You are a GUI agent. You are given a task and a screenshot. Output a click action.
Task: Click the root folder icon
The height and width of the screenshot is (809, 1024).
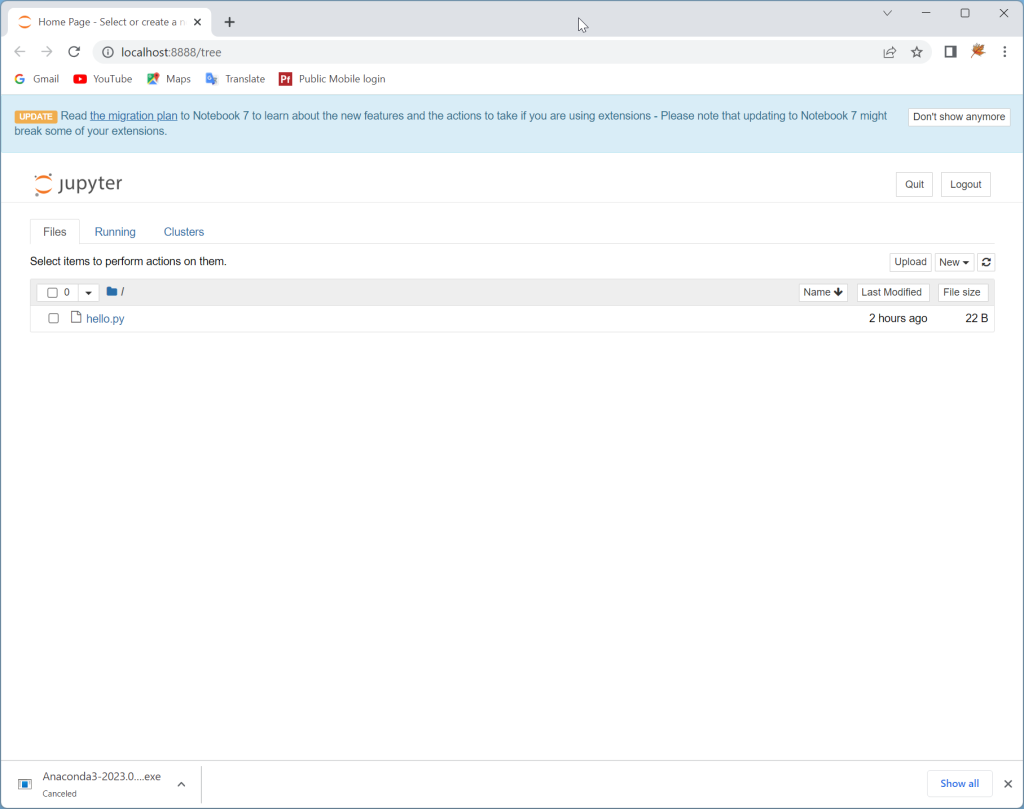click(112, 291)
